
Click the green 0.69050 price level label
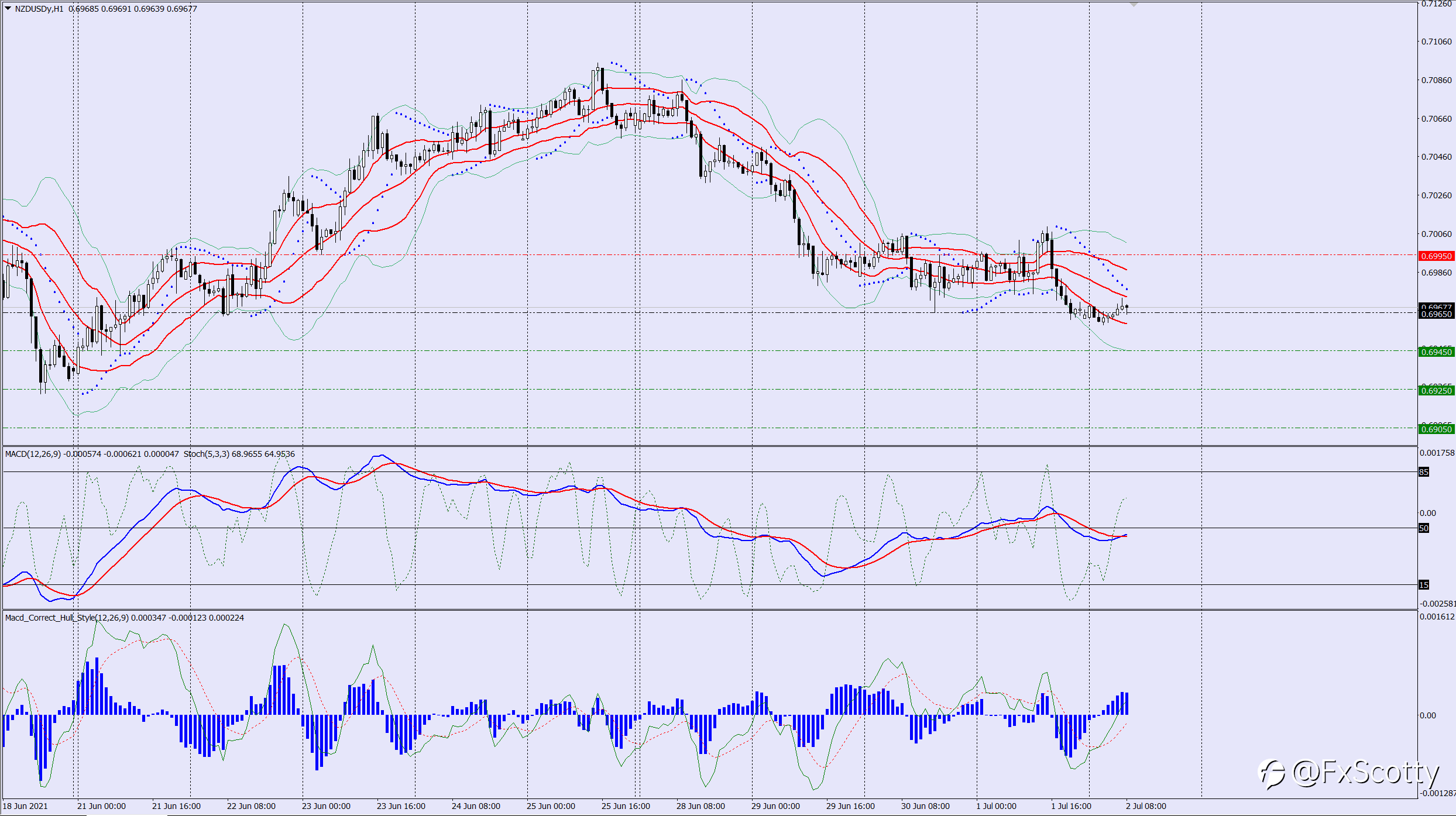tap(1437, 429)
